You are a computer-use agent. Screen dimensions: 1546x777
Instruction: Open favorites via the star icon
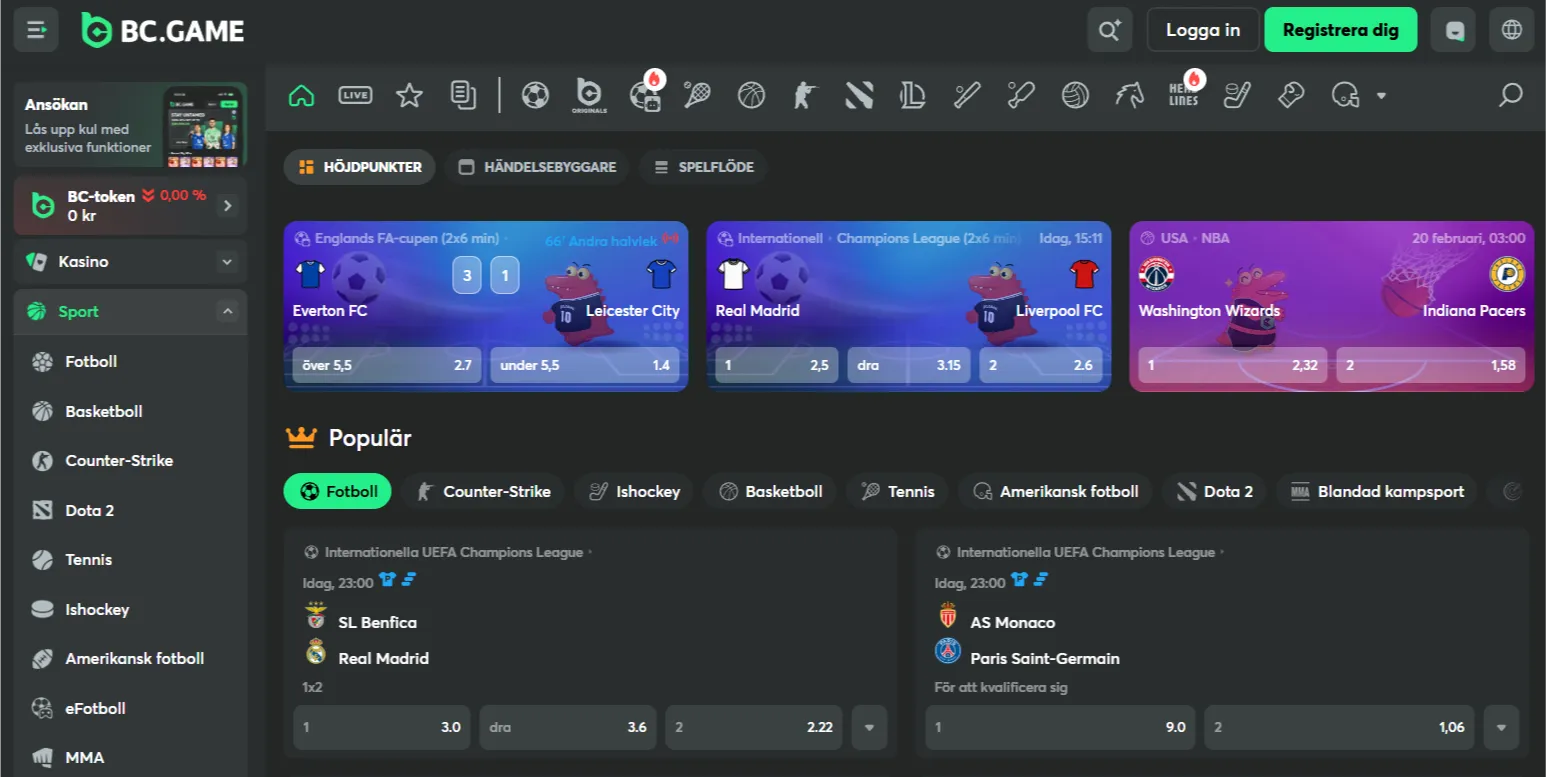(409, 96)
